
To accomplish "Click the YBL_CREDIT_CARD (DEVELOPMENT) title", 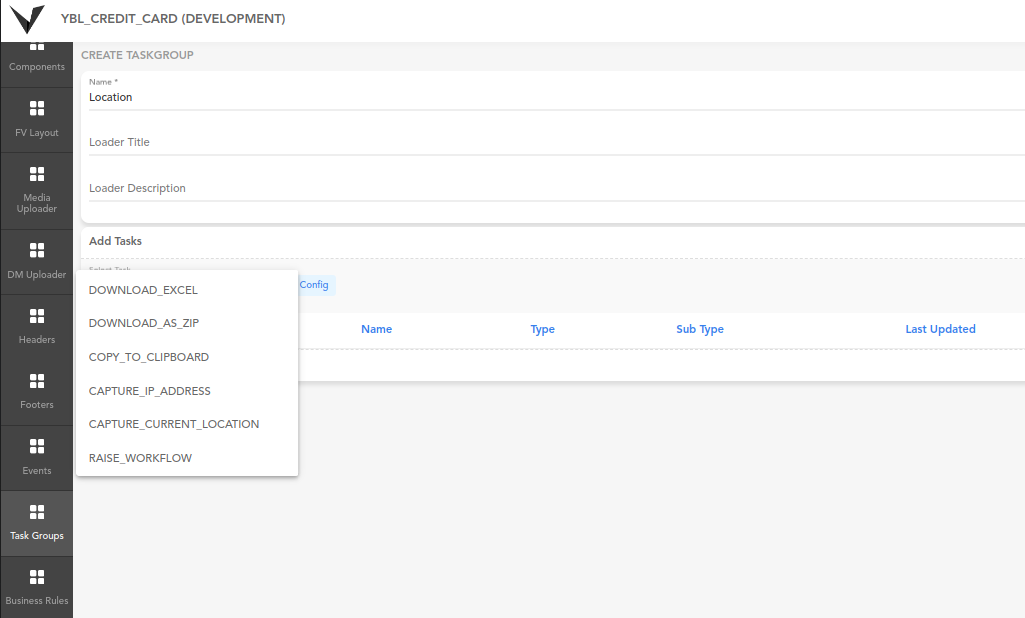I will pos(173,19).
